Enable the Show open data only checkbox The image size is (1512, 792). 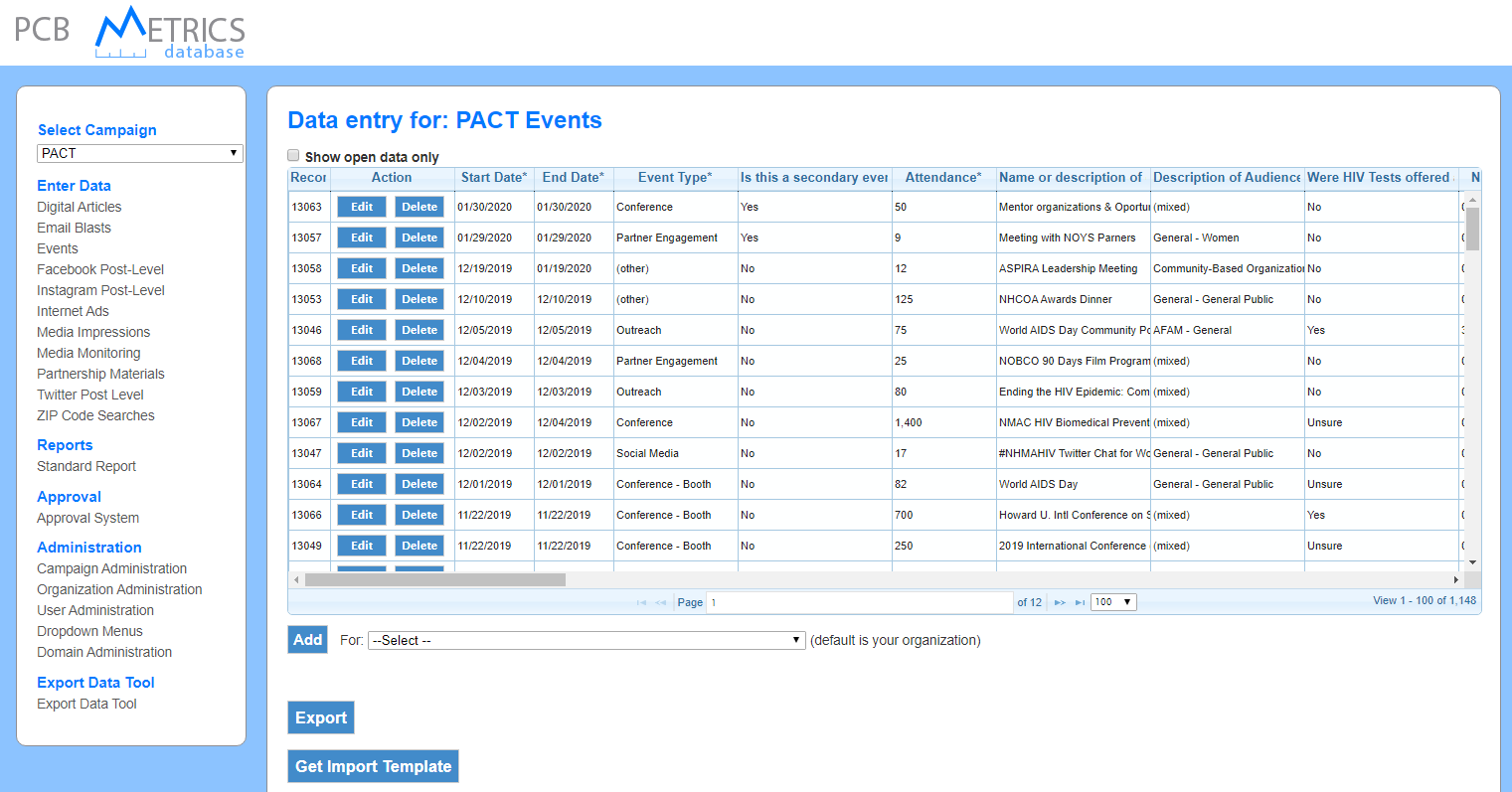[293, 155]
